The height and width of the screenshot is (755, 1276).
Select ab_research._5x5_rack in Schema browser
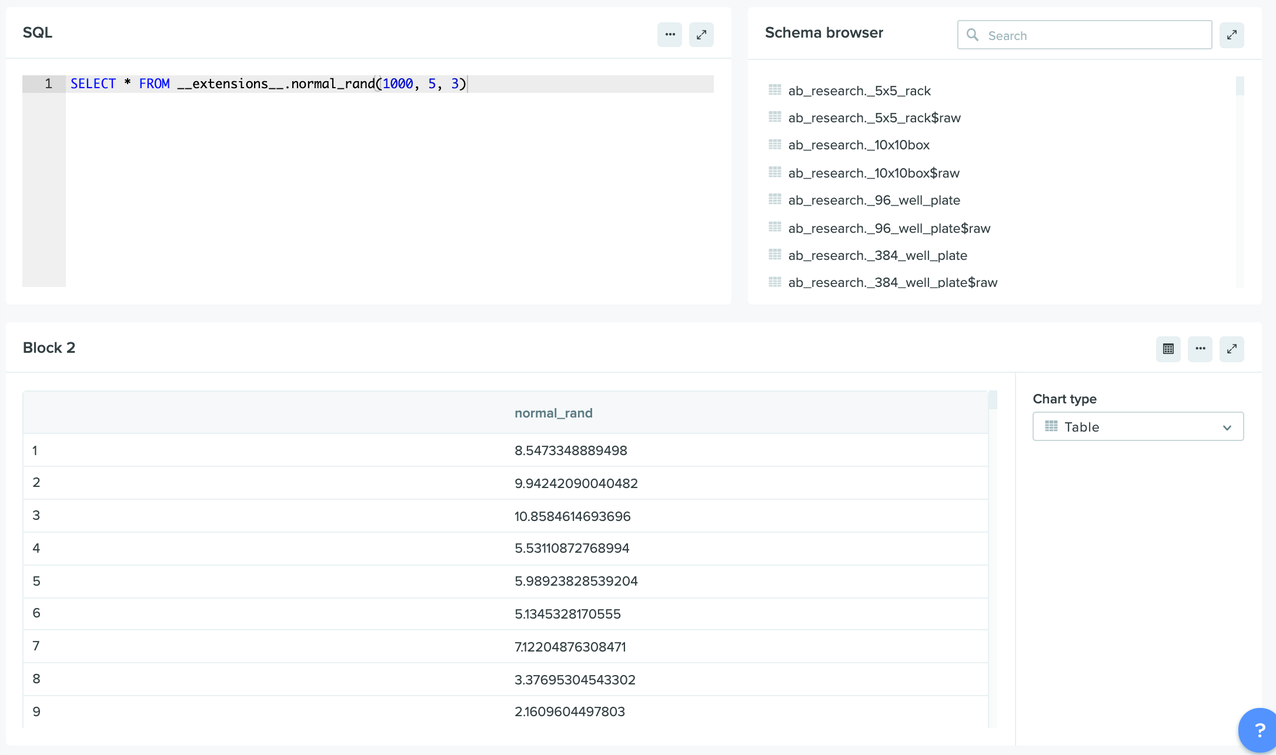859,91
